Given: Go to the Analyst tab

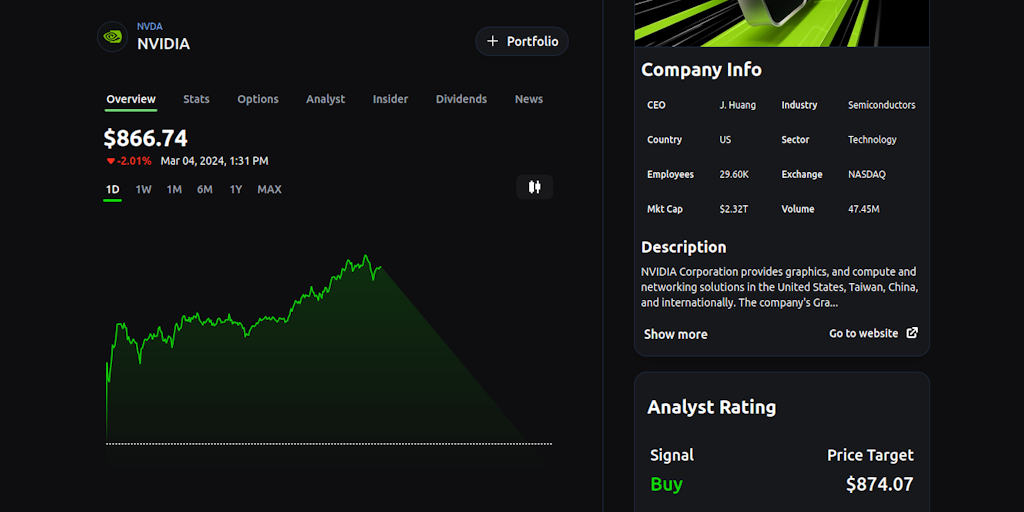Looking at the screenshot, I should [x=325, y=99].
